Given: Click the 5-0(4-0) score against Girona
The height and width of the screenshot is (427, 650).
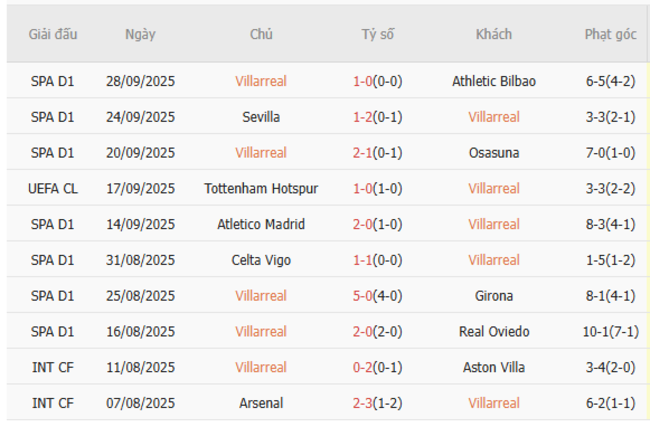Looking at the screenshot, I should point(378,296).
